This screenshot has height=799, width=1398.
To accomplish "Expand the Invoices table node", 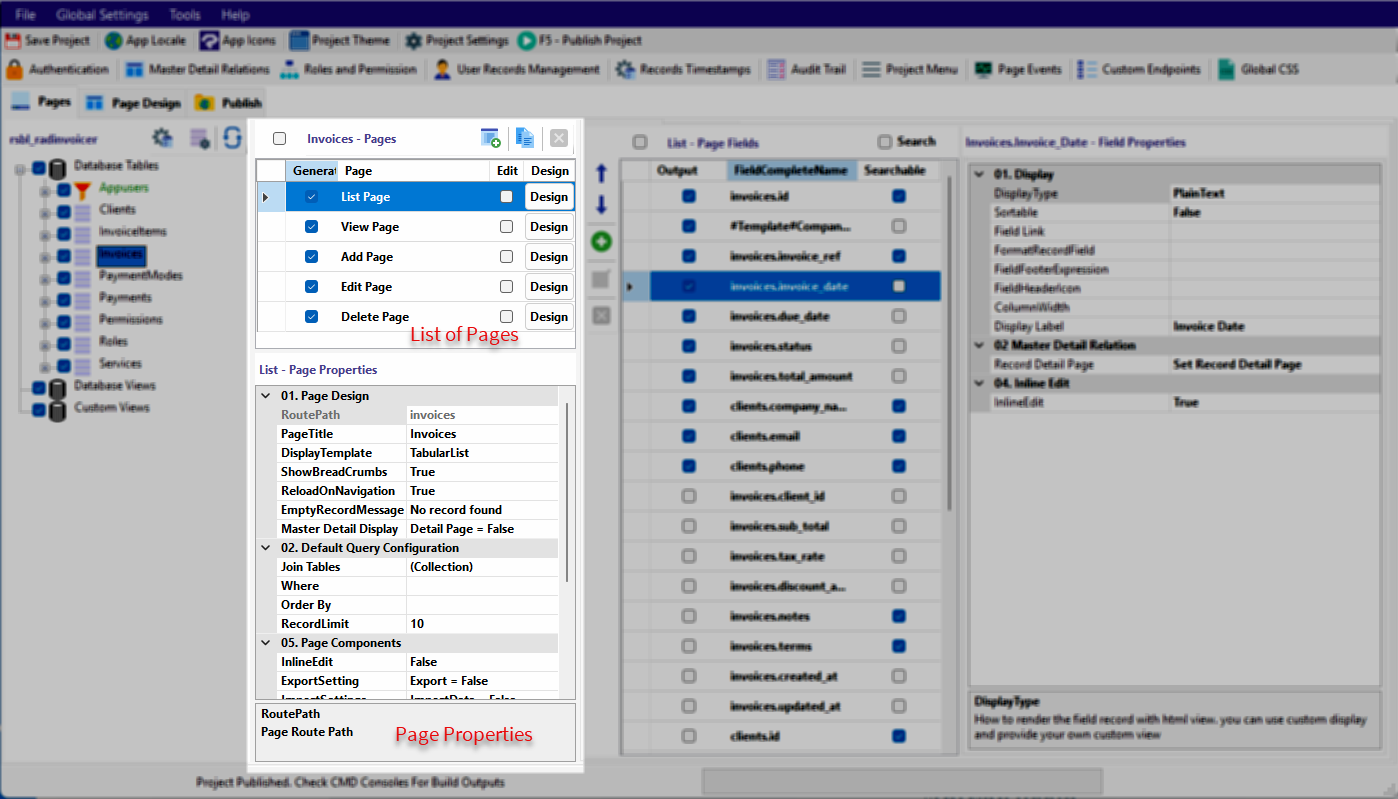I will tap(44, 255).
